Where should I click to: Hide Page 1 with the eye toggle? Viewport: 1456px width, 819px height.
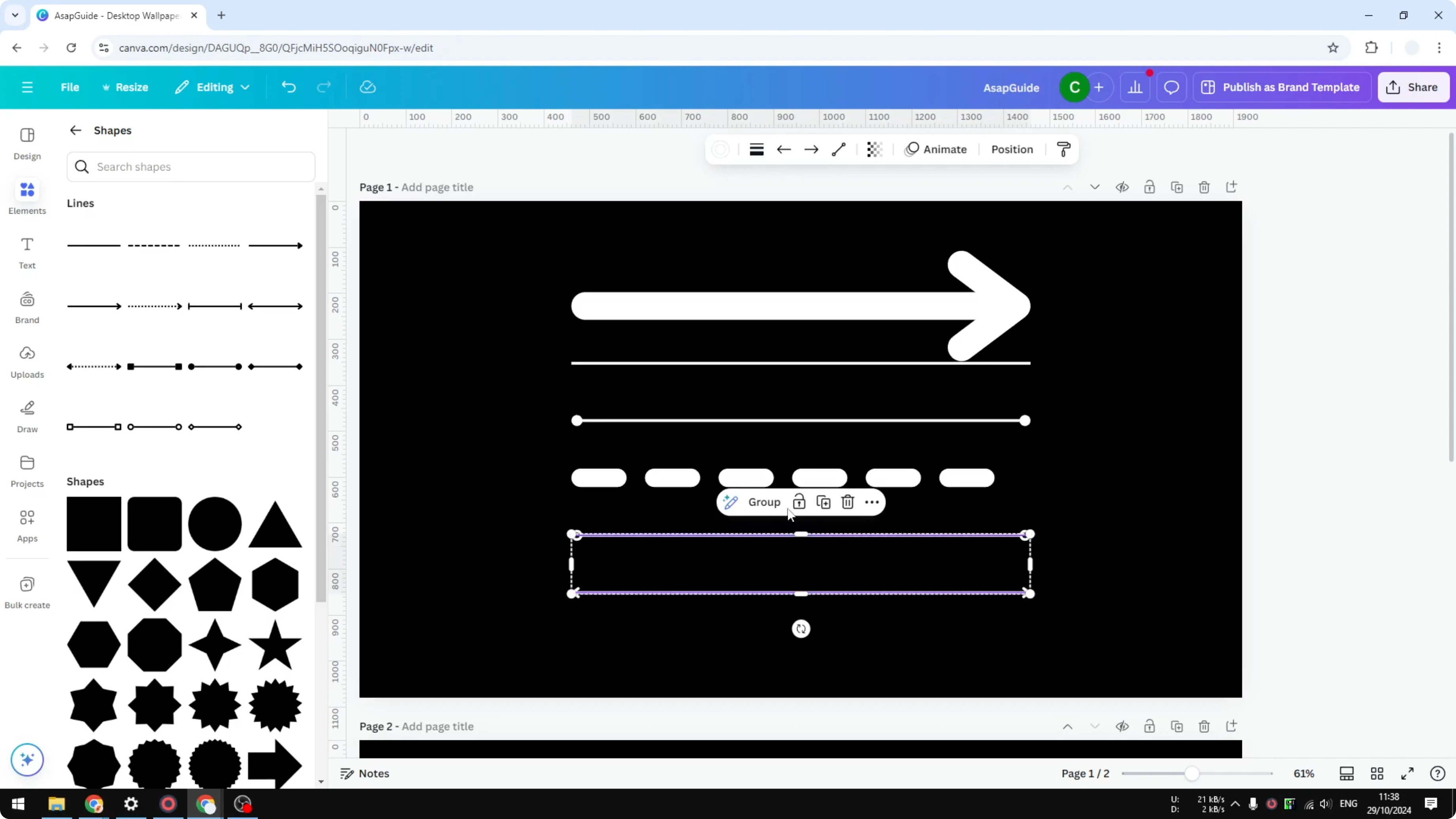tap(1122, 187)
